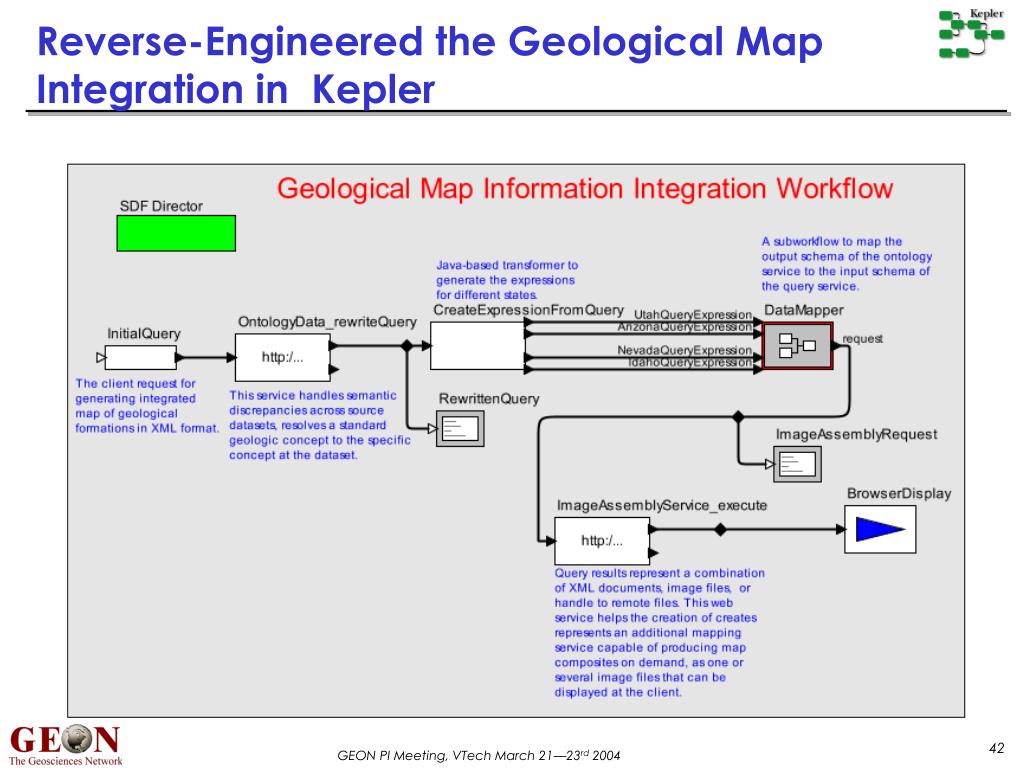This screenshot has width=1024, height=768.
Task: Select relation diamond above ImageAssemblyRequest
Action: coord(739,417)
